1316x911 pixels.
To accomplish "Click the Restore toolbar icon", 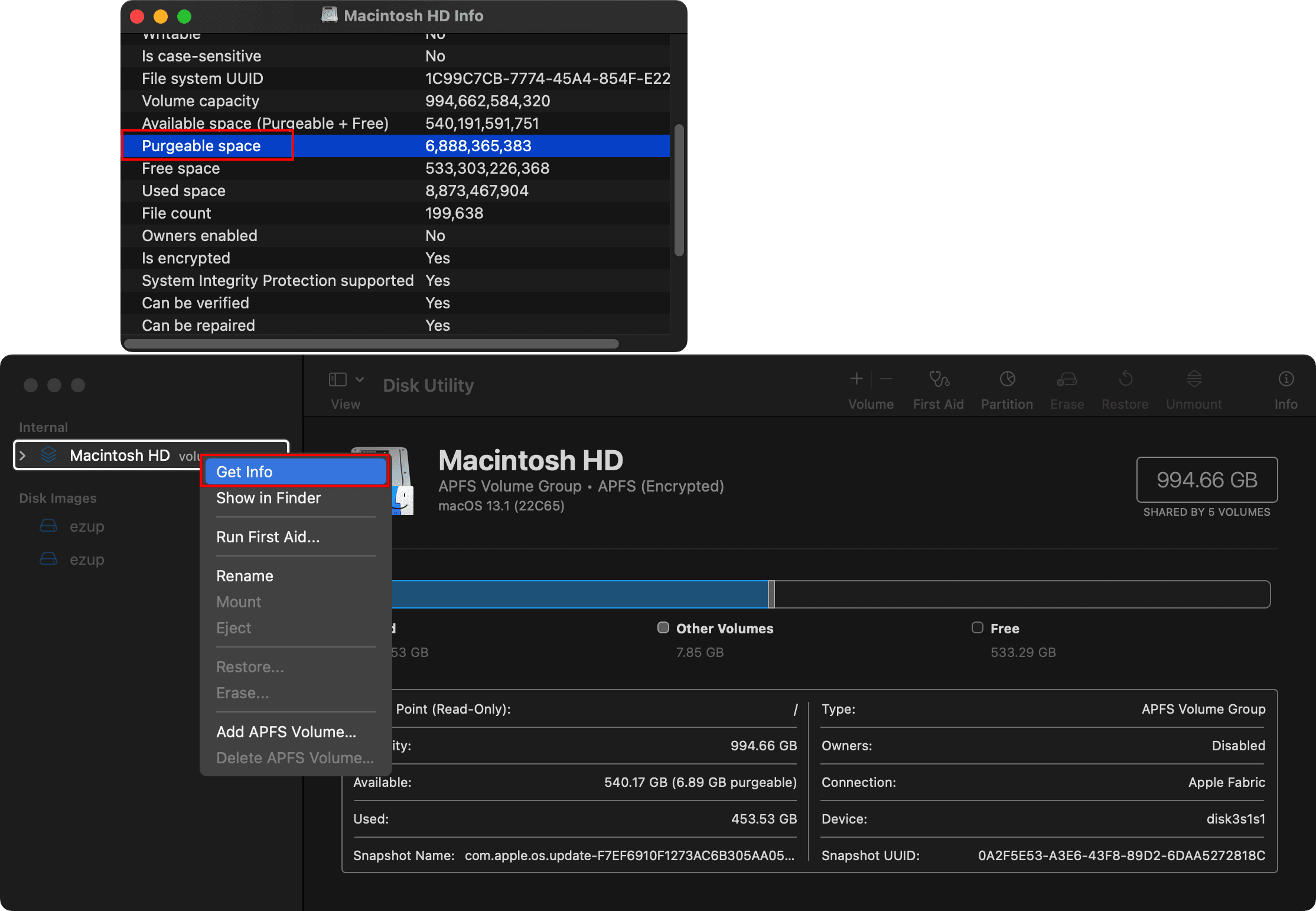I will click(1125, 379).
